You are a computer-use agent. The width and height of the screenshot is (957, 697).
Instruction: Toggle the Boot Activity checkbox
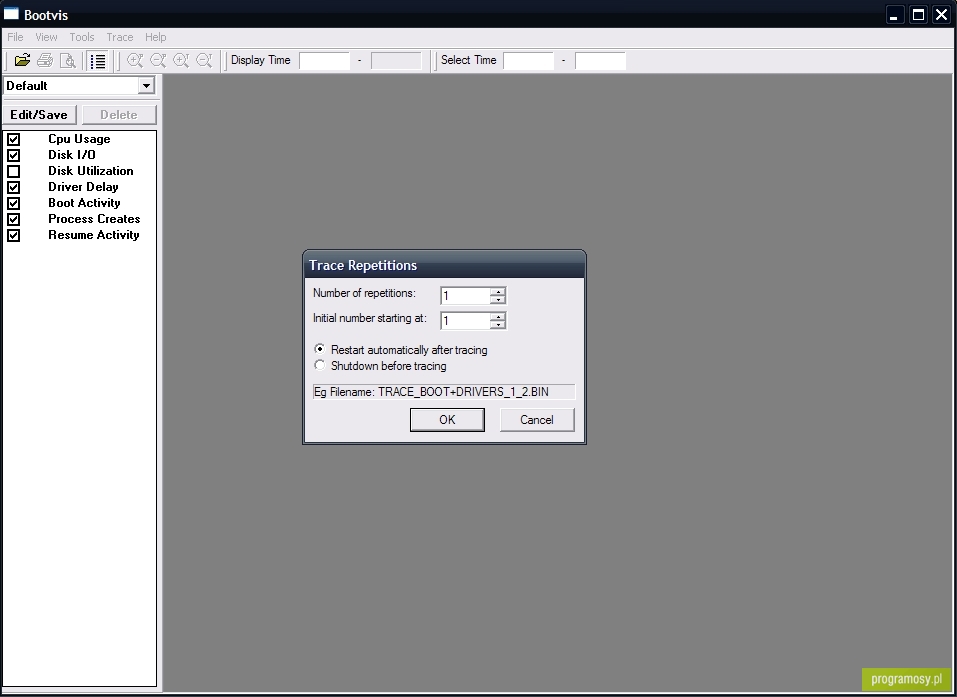pyautogui.click(x=13, y=203)
